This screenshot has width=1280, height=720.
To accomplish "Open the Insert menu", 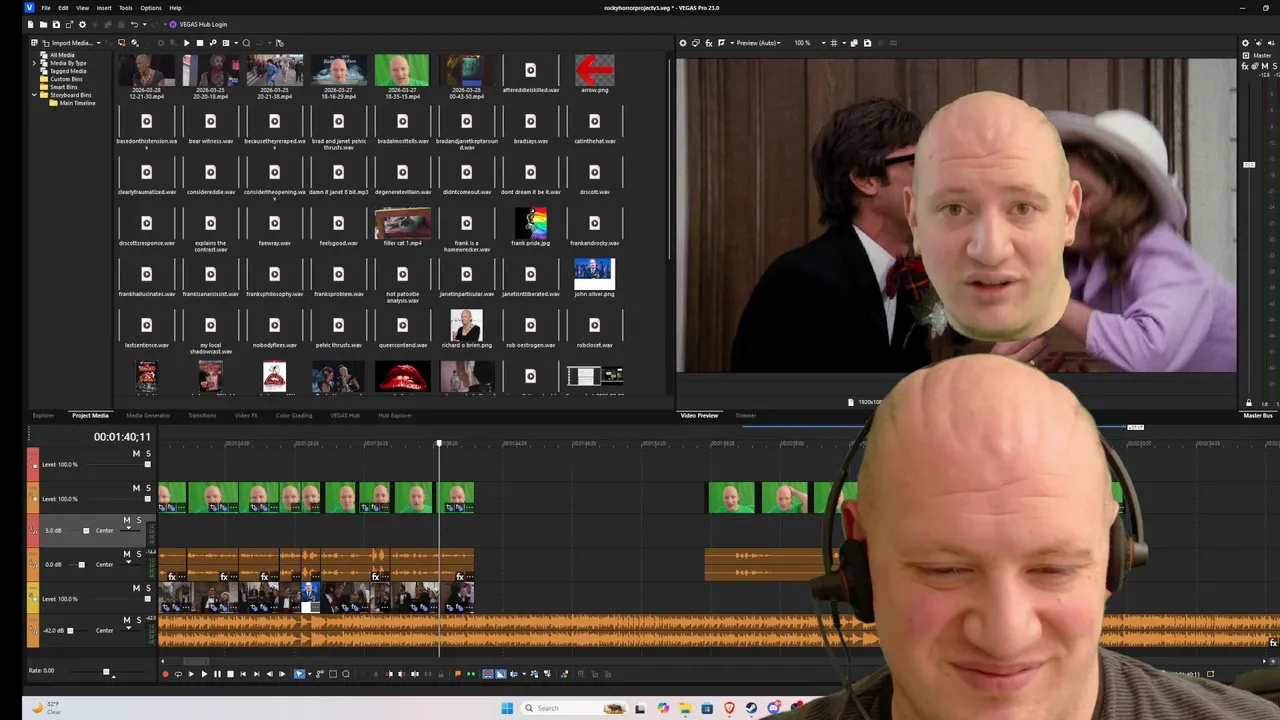I will pos(104,8).
